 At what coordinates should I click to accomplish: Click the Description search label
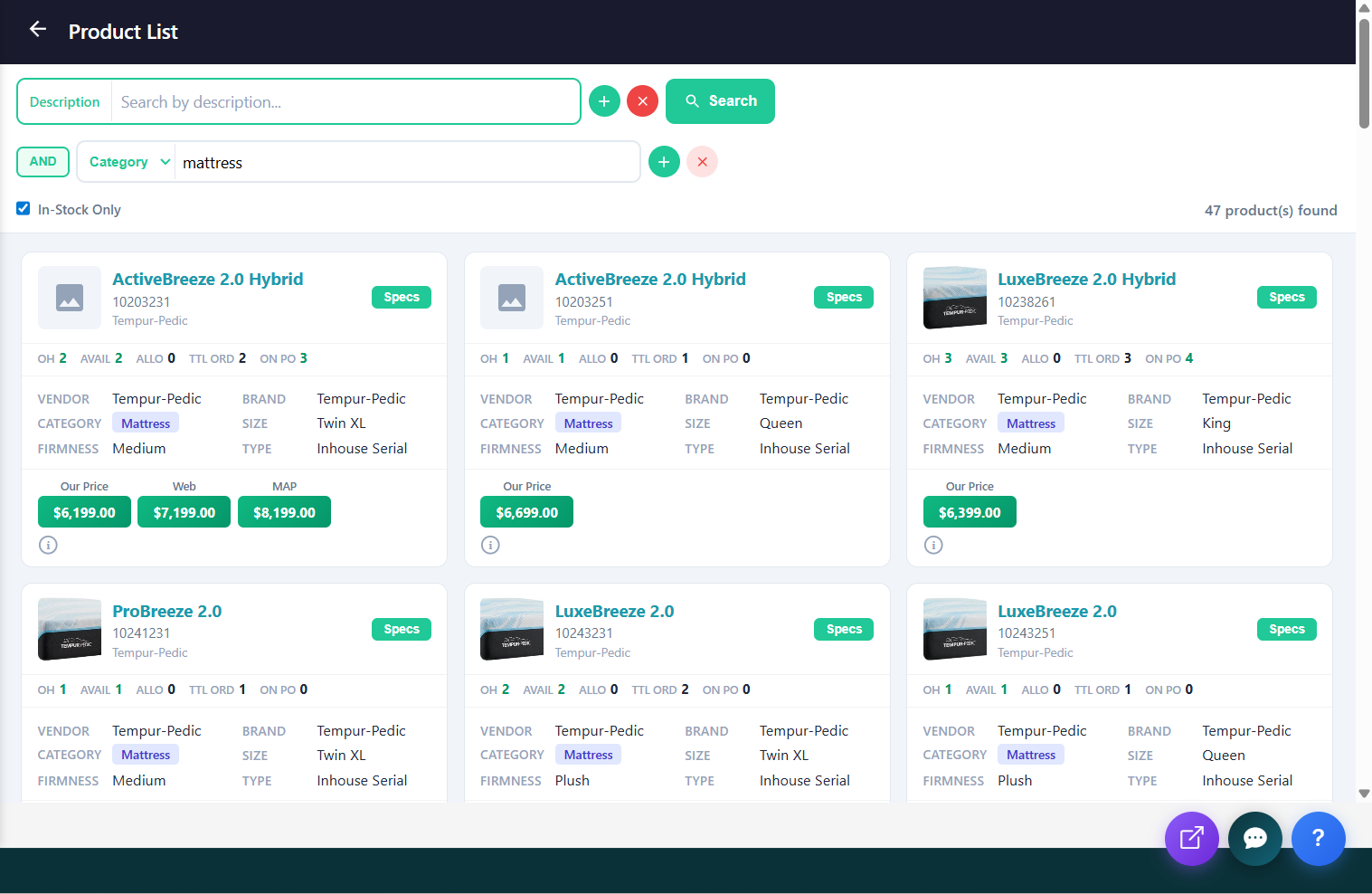pos(64,101)
